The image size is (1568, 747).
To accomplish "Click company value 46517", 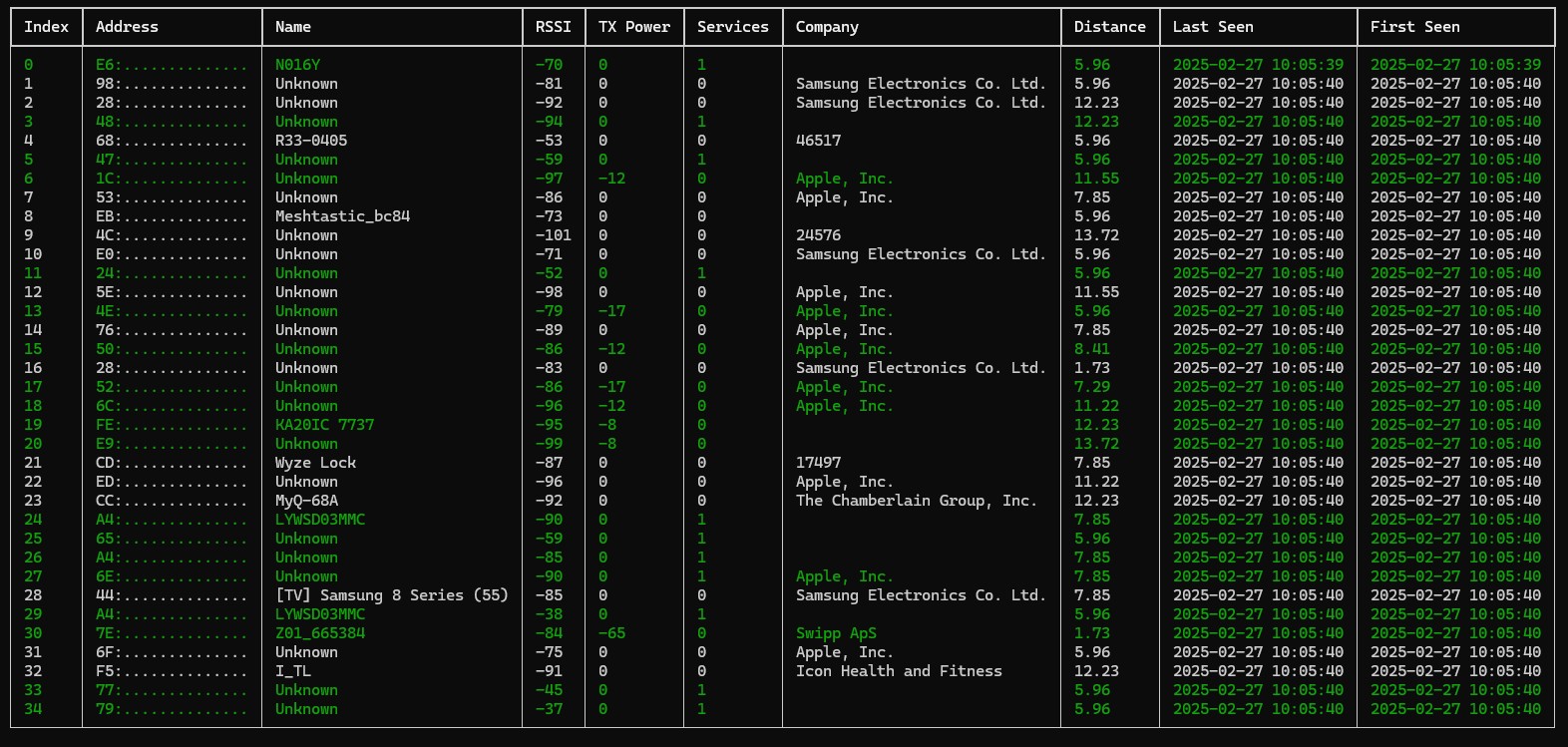I will (818, 141).
